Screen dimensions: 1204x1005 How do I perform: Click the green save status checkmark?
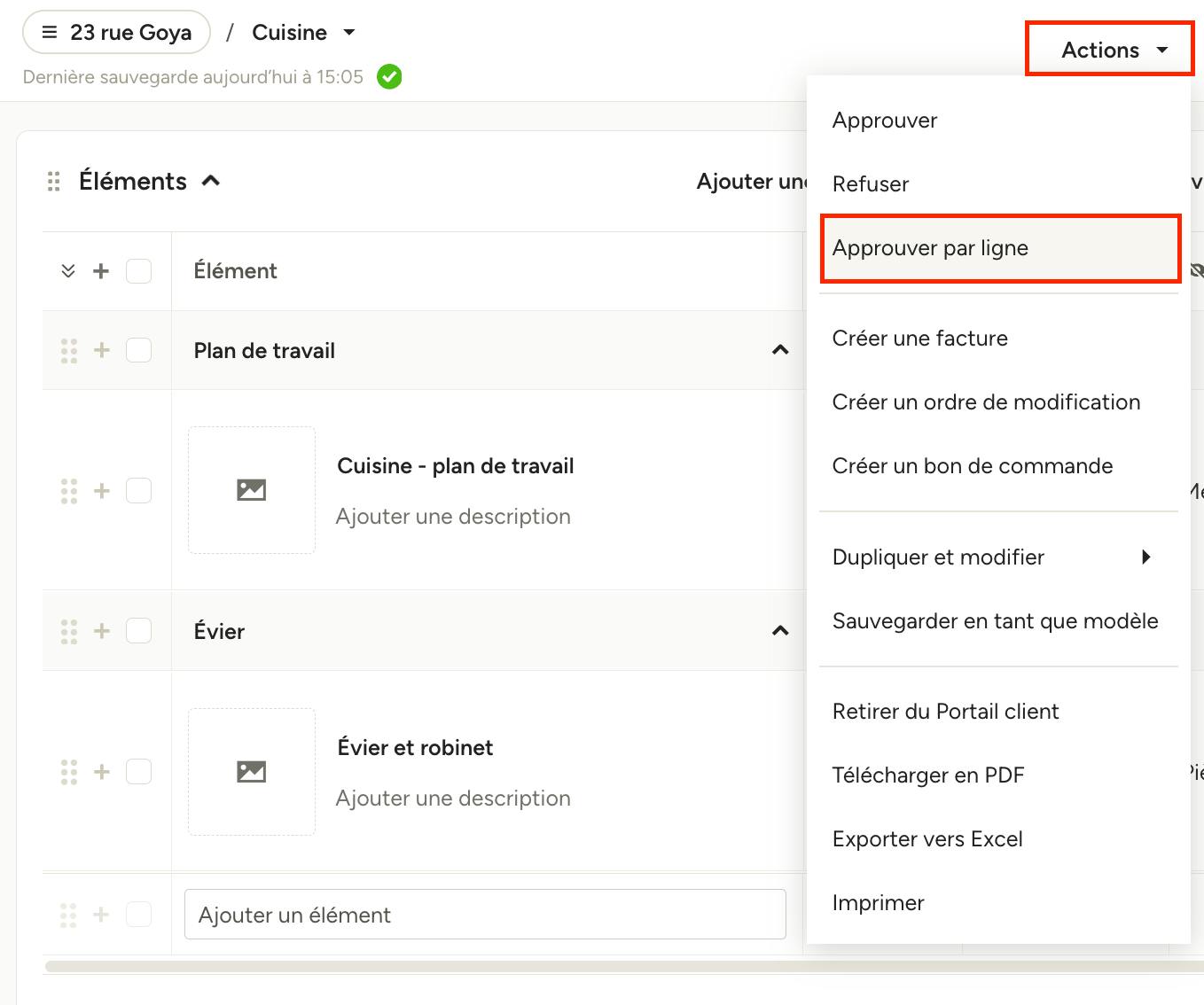pyautogui.click(x=389, y=77)
